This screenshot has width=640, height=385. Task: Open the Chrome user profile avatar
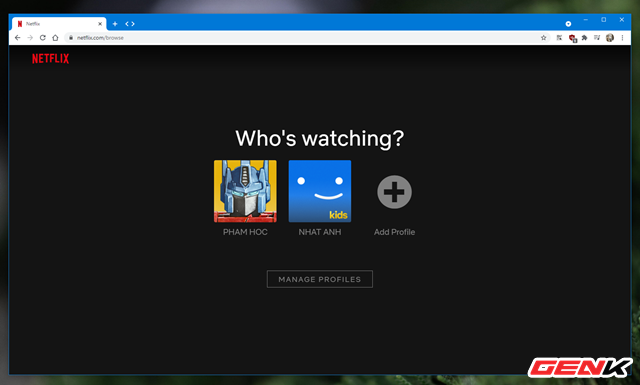point(610,38)
